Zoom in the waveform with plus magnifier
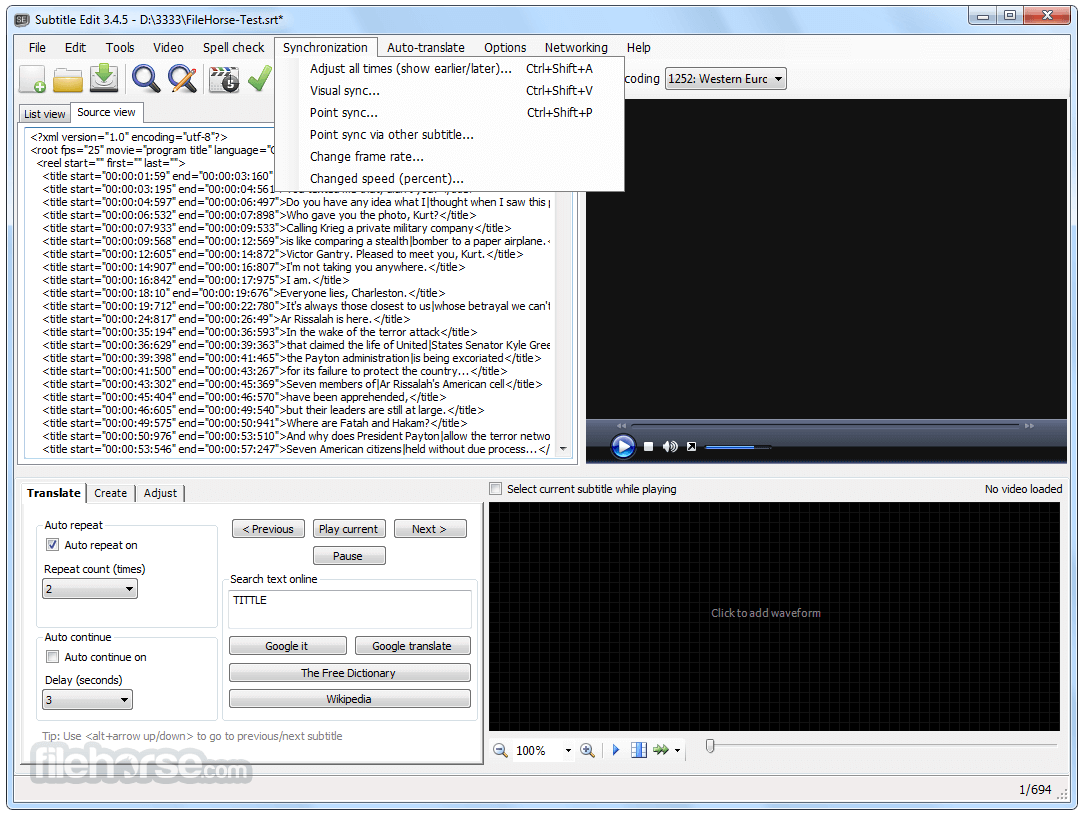The image size is (1083, 814). click(x=587, y=750)
